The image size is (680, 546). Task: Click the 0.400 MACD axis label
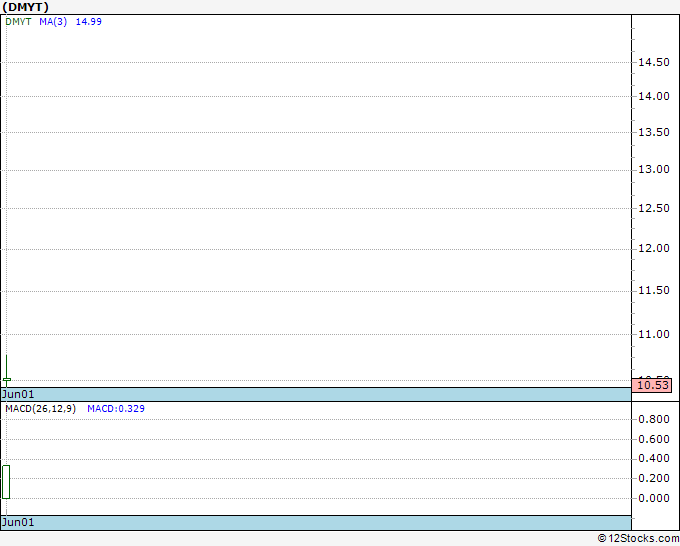(x=654, y=458)
